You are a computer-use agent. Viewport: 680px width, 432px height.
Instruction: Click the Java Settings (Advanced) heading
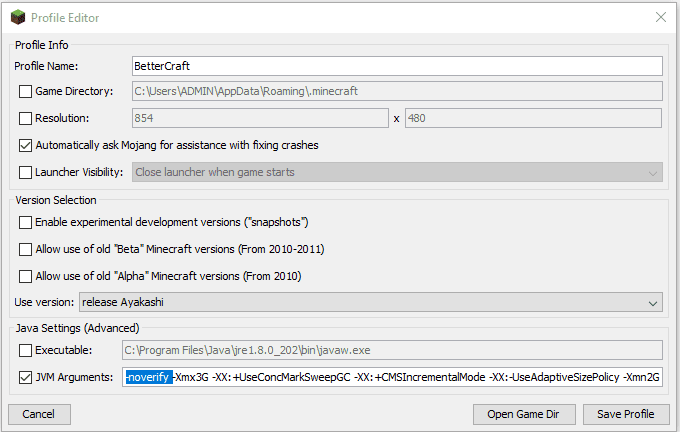pos(78,328)
